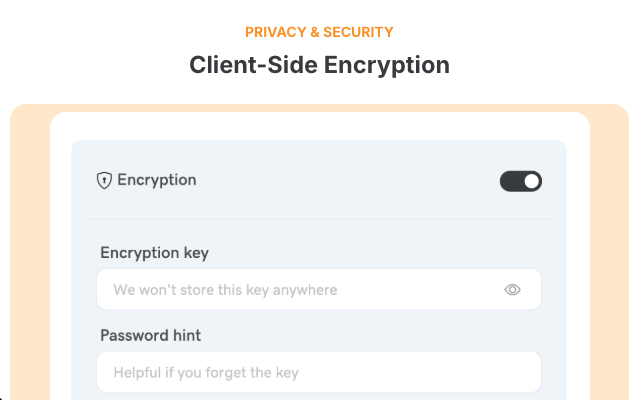This screenshot has width=640, height=400.
Task: Click the "Encryption key" field label
Action: click(154, 253)
